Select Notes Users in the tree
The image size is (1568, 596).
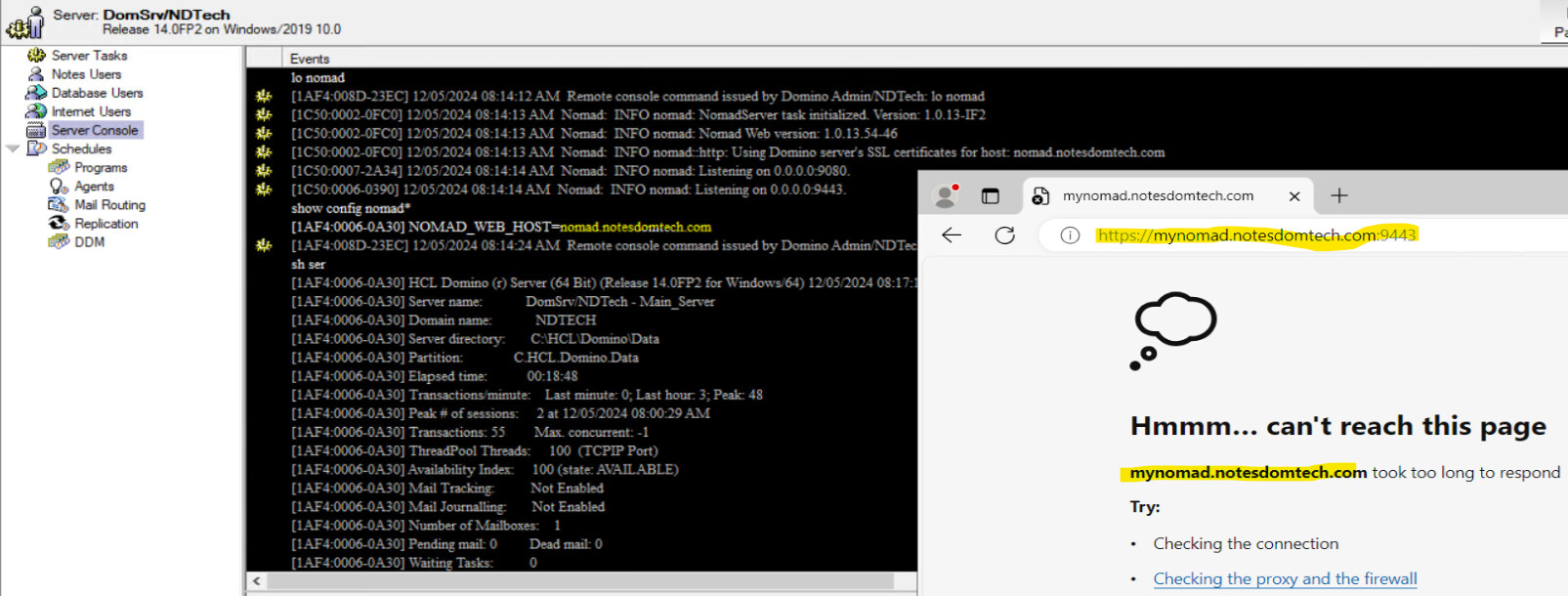[86, 74]
